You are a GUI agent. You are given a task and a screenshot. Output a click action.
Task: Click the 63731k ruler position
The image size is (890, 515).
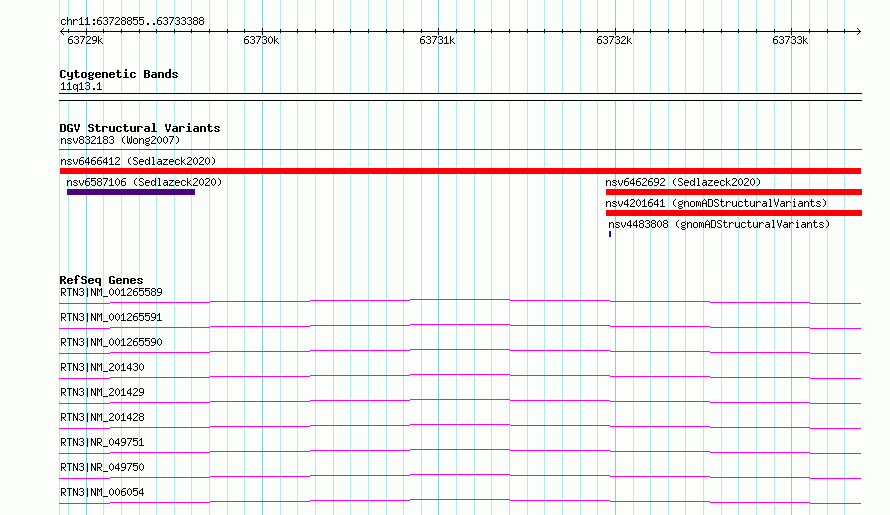[437, 40]
